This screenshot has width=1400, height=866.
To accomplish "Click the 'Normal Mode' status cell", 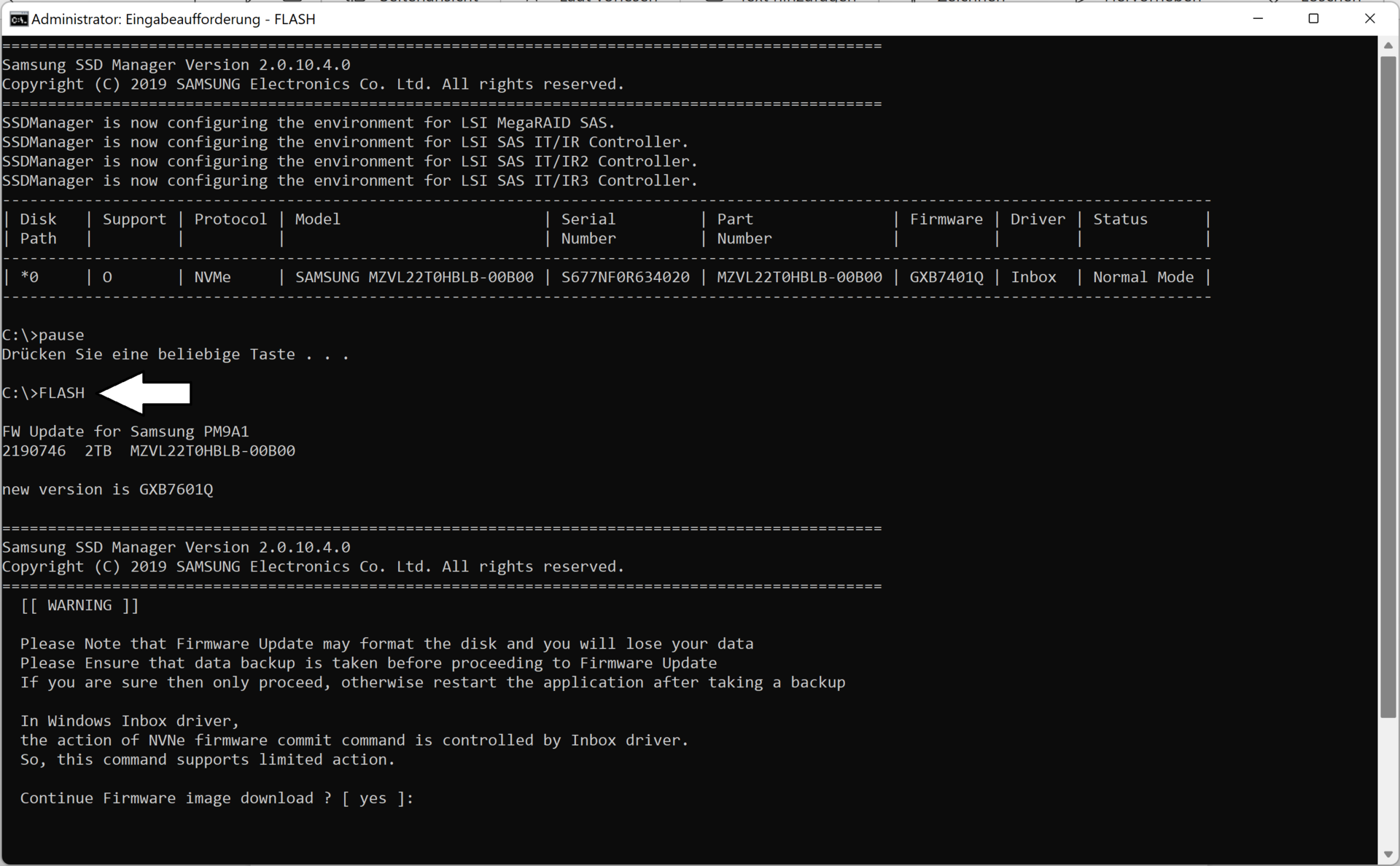I will click(1143, 277).
